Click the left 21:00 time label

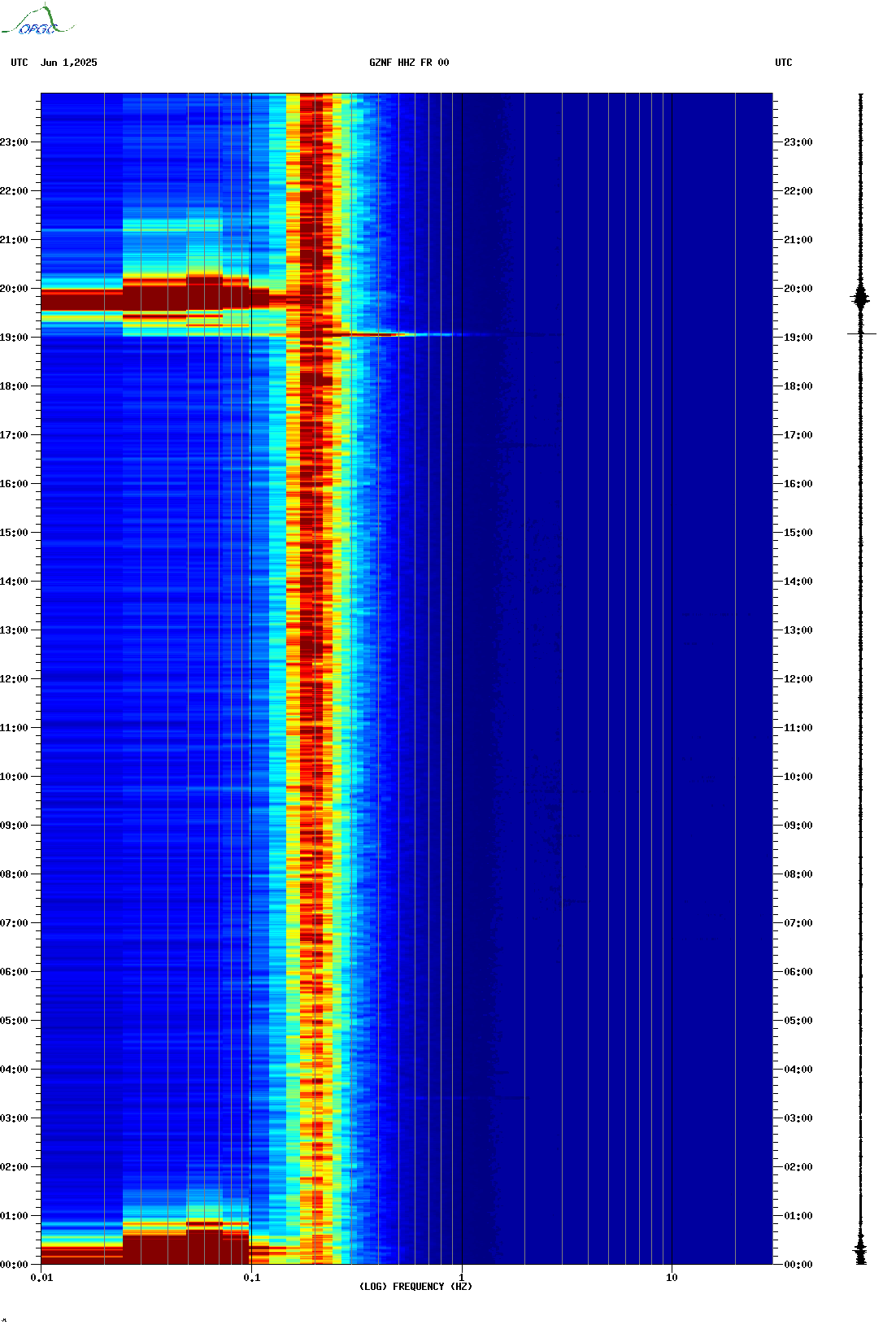click(x=15, y=240)
